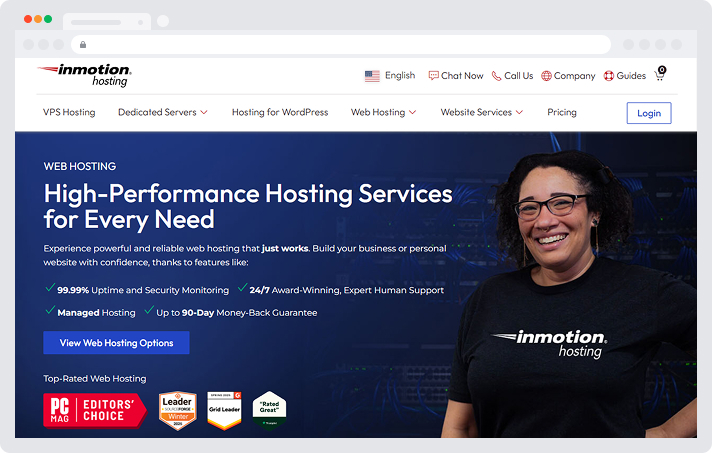
Task: Click the Login button
Action: pyautogui.click(x=649, y=113)
